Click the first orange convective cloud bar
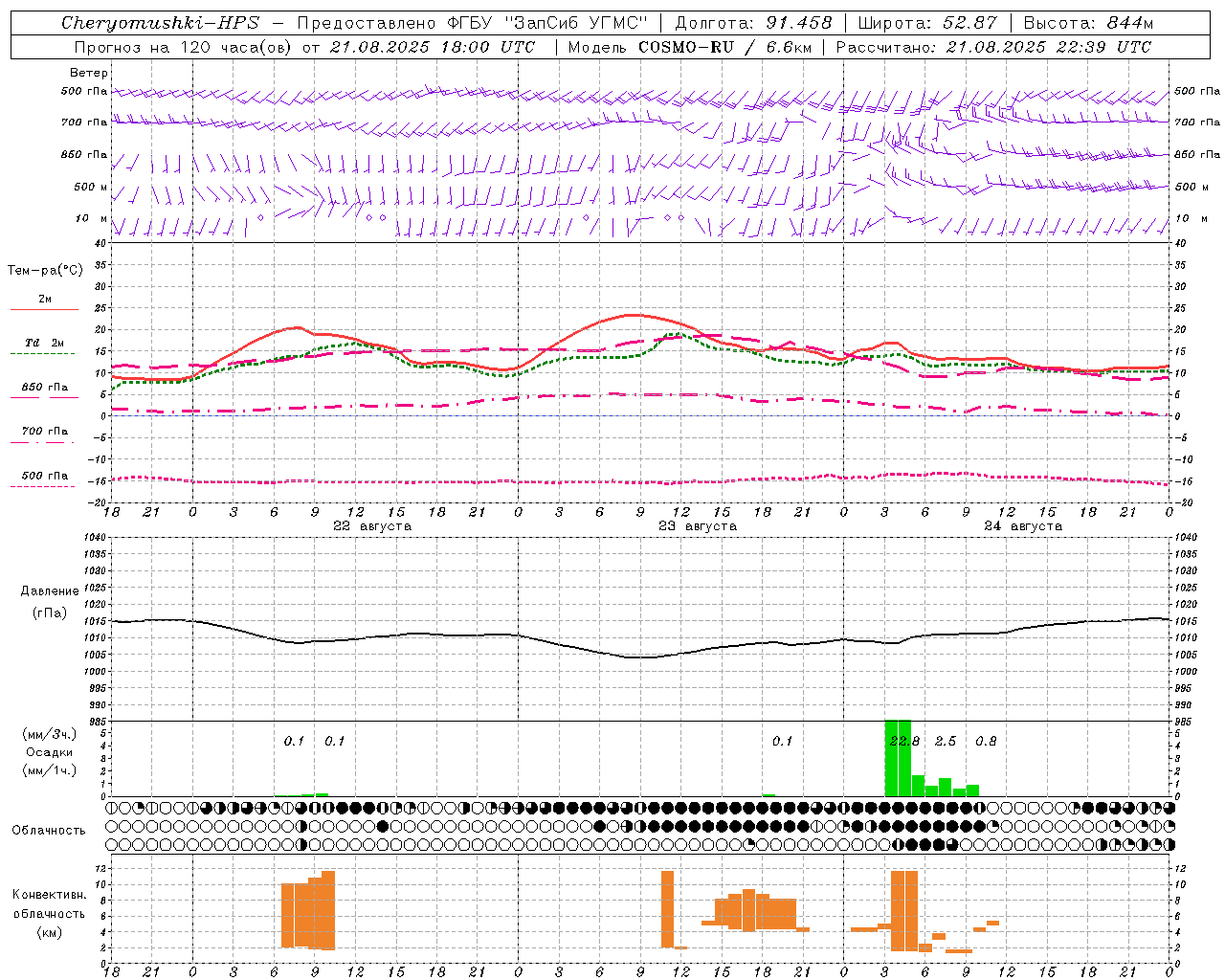Viewport: 1225px width, 980px height. pyautogui.click(x=288, y=915)
